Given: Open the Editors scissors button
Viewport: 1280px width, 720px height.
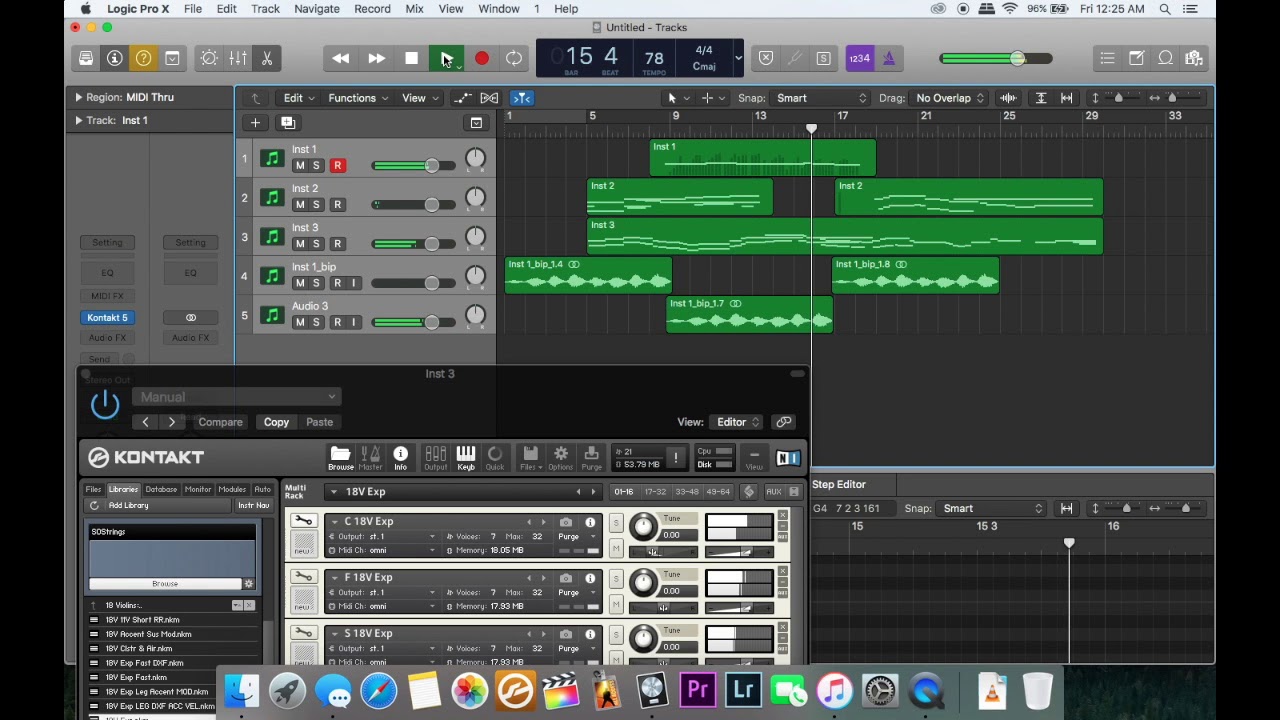Looking at the screenshot, I should point(267,58).
